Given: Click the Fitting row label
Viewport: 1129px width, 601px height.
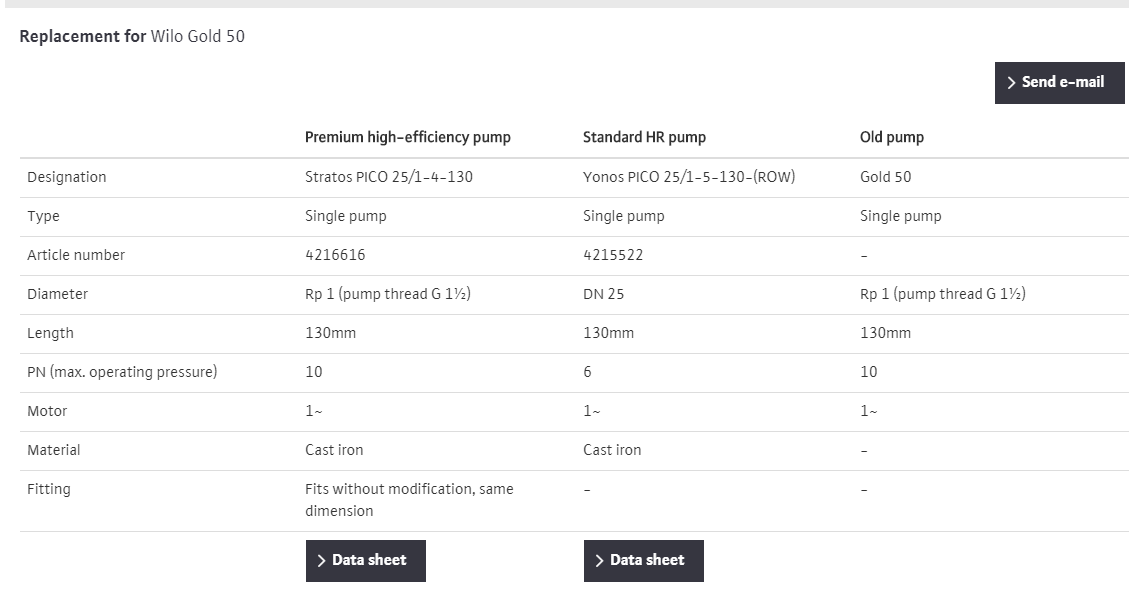Looking at the screenshot, I should tap(49, 489).
